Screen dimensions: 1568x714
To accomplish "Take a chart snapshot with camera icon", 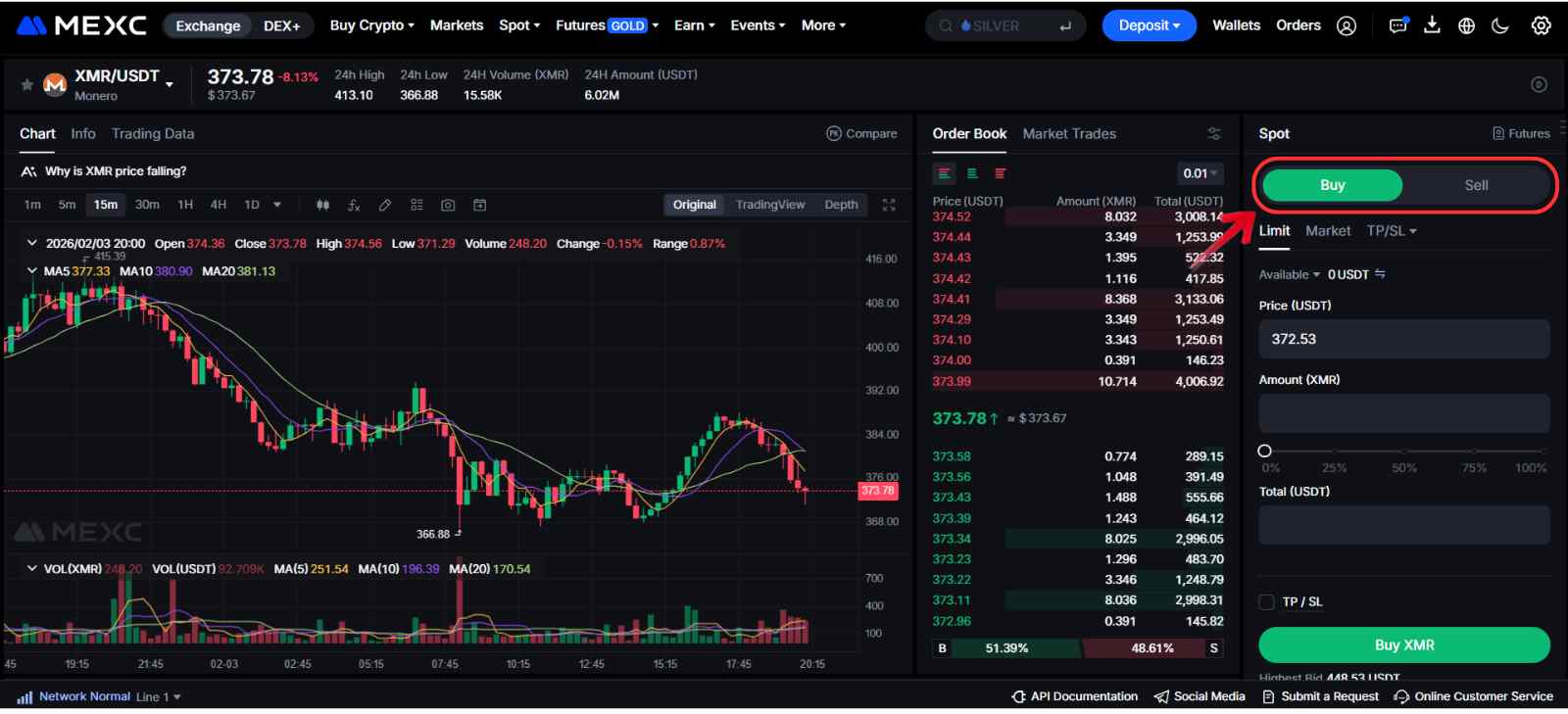I will coord(448,205).
